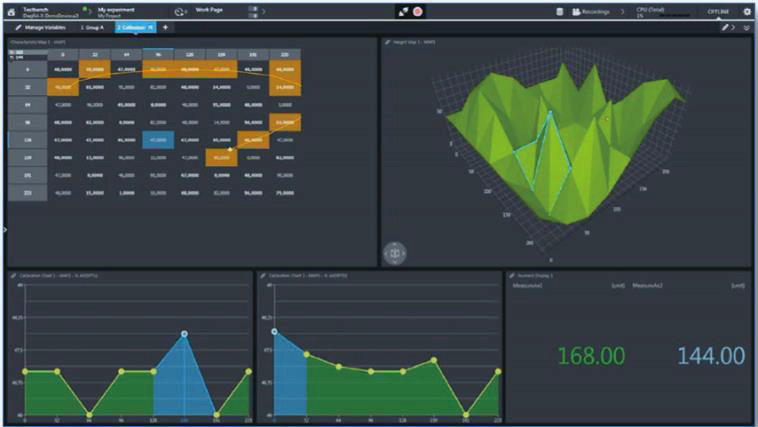Viewport: 758px width, 427px height.
Task: Expand the chevron after Work Page steppers
Action: [263, 12]
